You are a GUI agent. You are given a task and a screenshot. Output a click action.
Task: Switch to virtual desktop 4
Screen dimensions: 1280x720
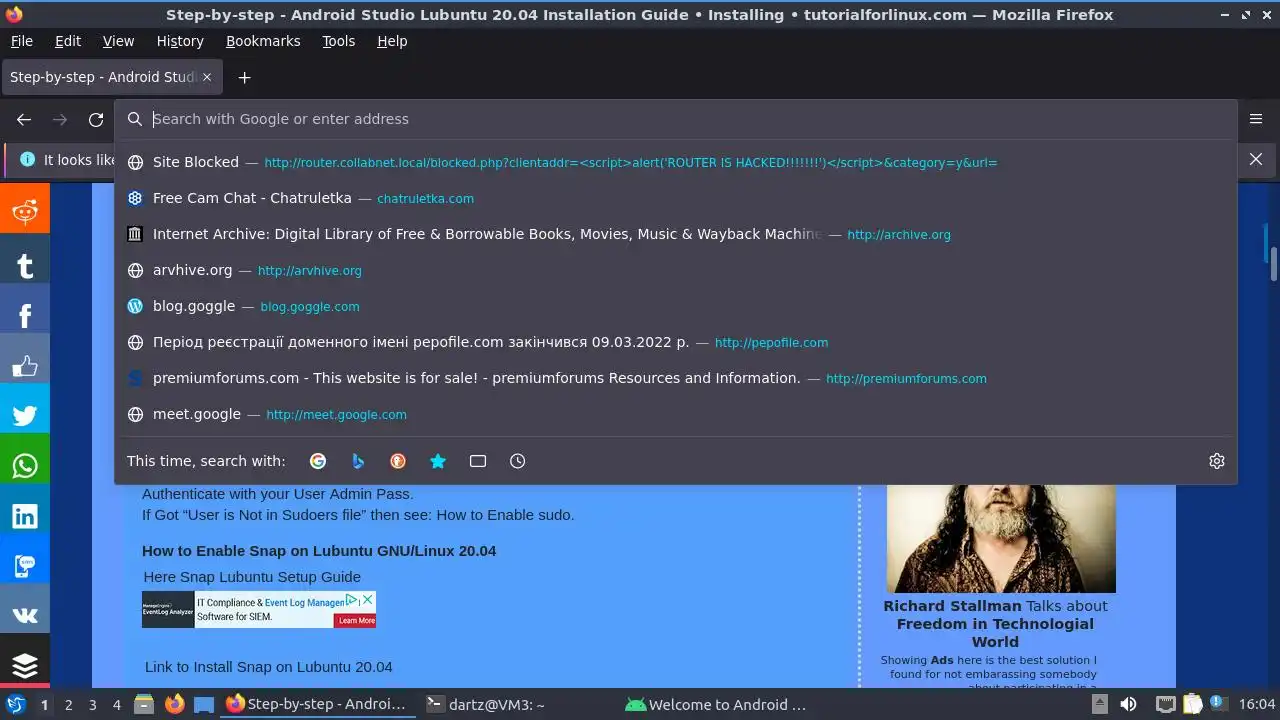click(x=116, y=704)
